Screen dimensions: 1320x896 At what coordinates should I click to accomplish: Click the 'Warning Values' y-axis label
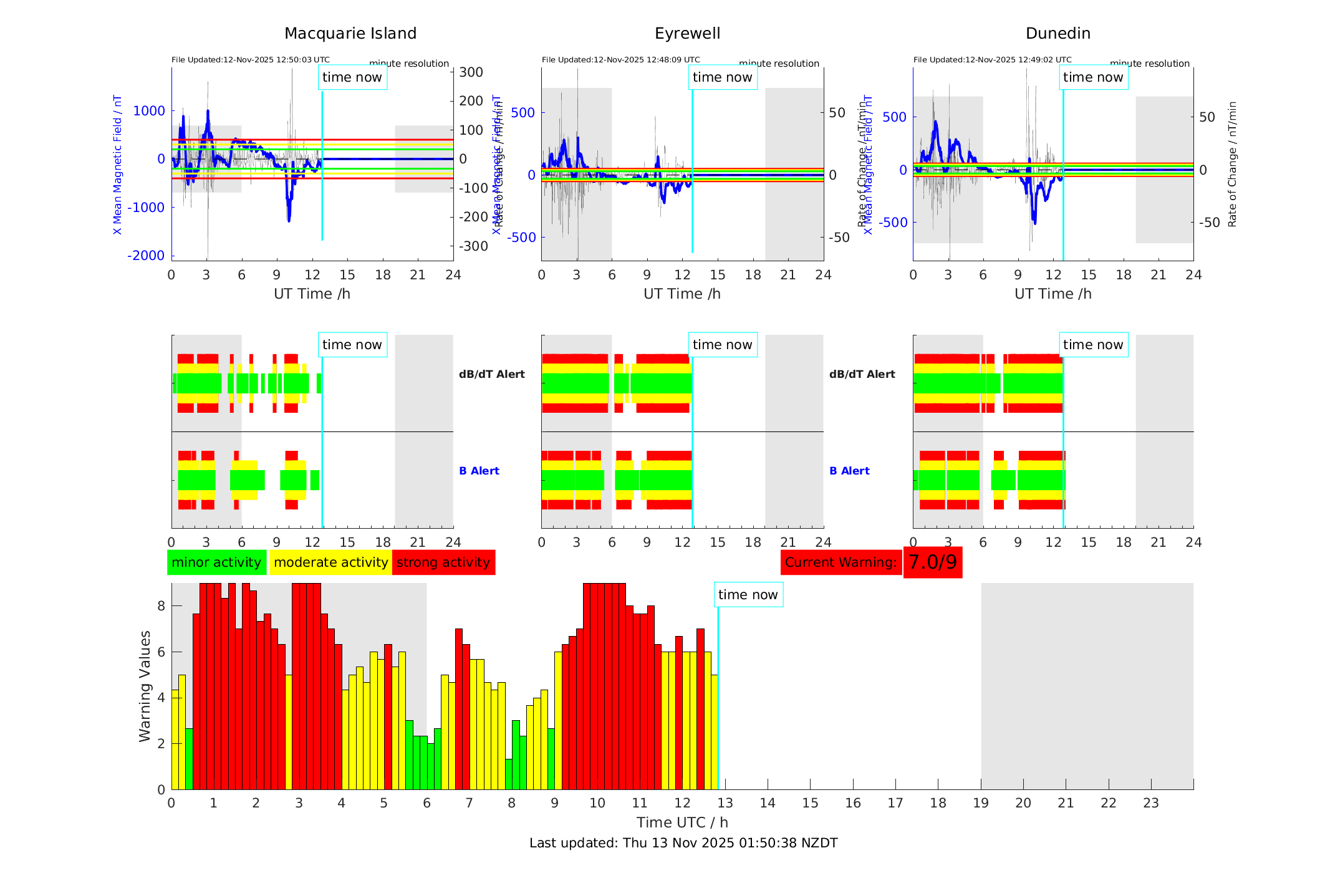tap(145, 686)
